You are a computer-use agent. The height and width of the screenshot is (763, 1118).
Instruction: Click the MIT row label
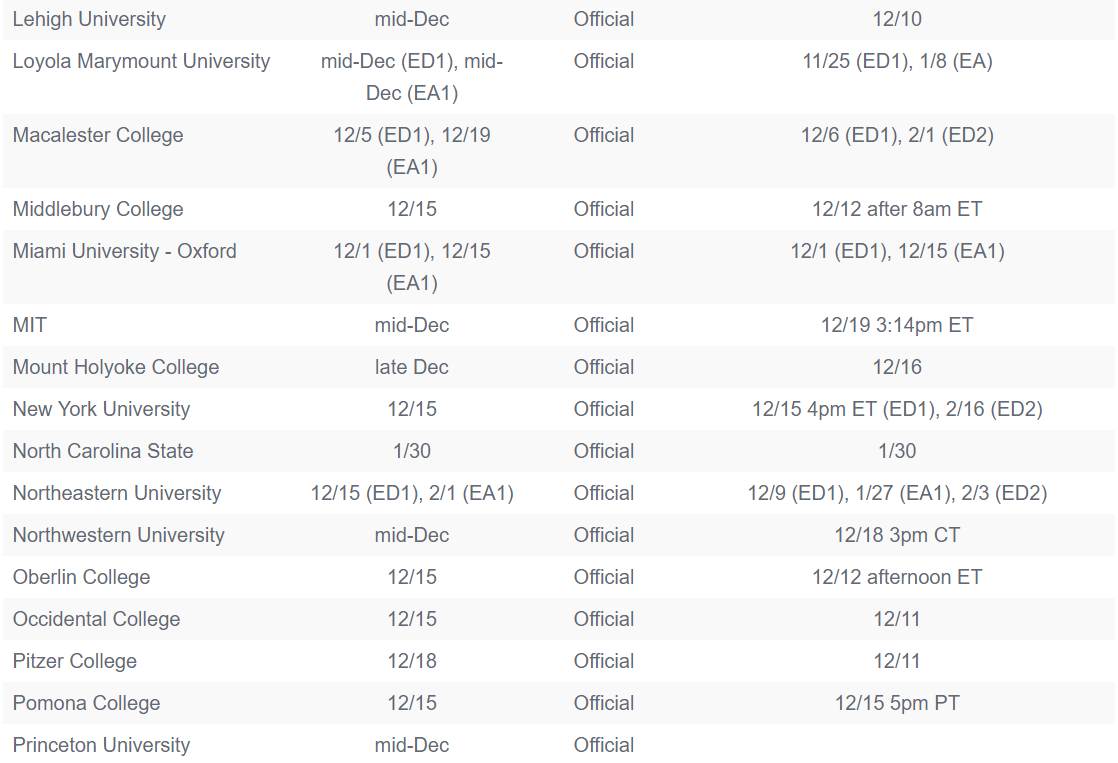click(29, 325)
